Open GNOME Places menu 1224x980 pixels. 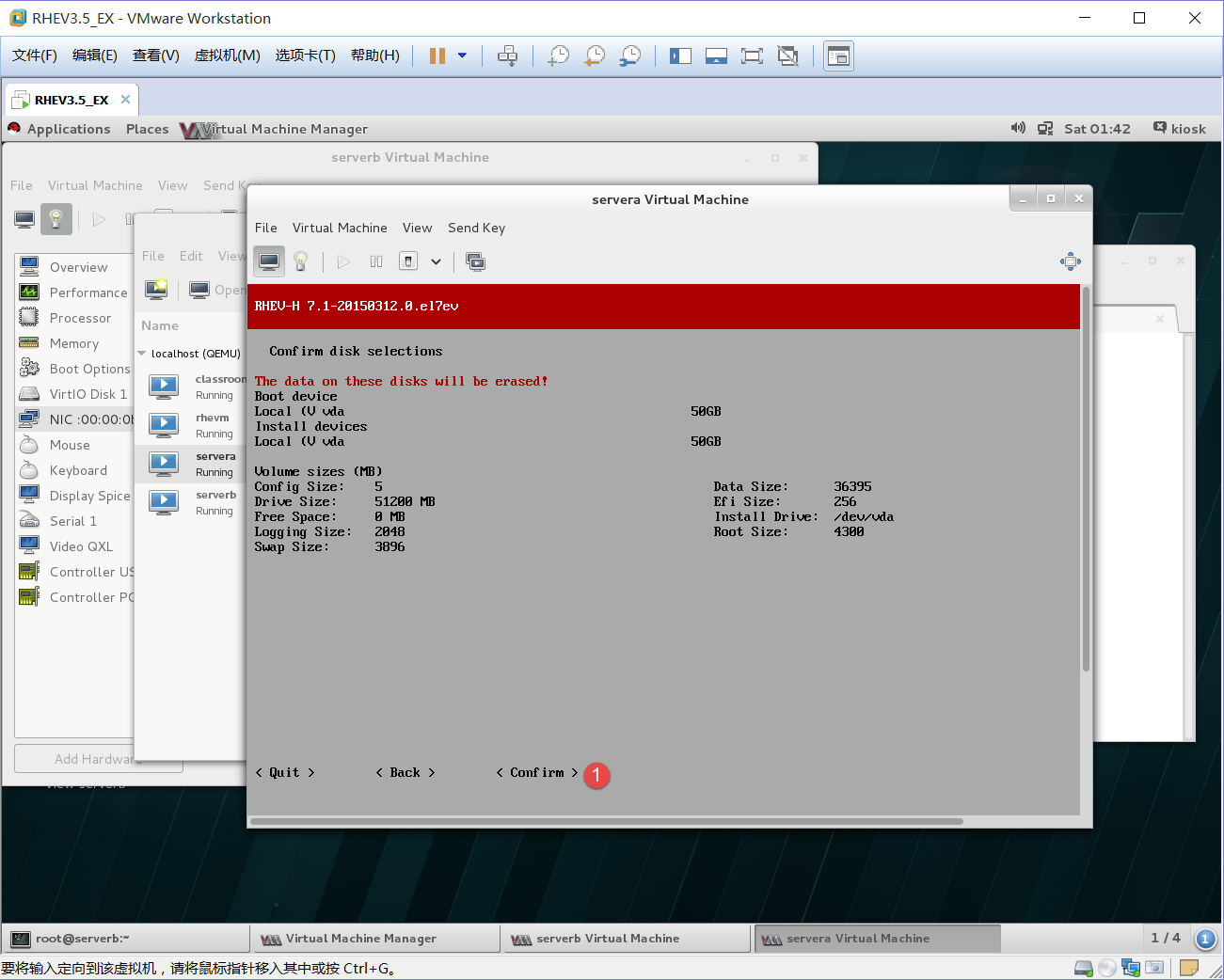[x=148, y=129]
